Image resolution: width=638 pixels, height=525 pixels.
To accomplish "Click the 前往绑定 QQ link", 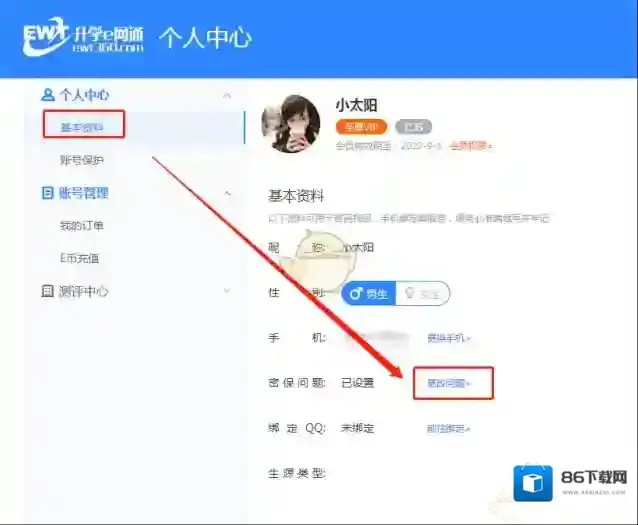I will coord(448,429).
